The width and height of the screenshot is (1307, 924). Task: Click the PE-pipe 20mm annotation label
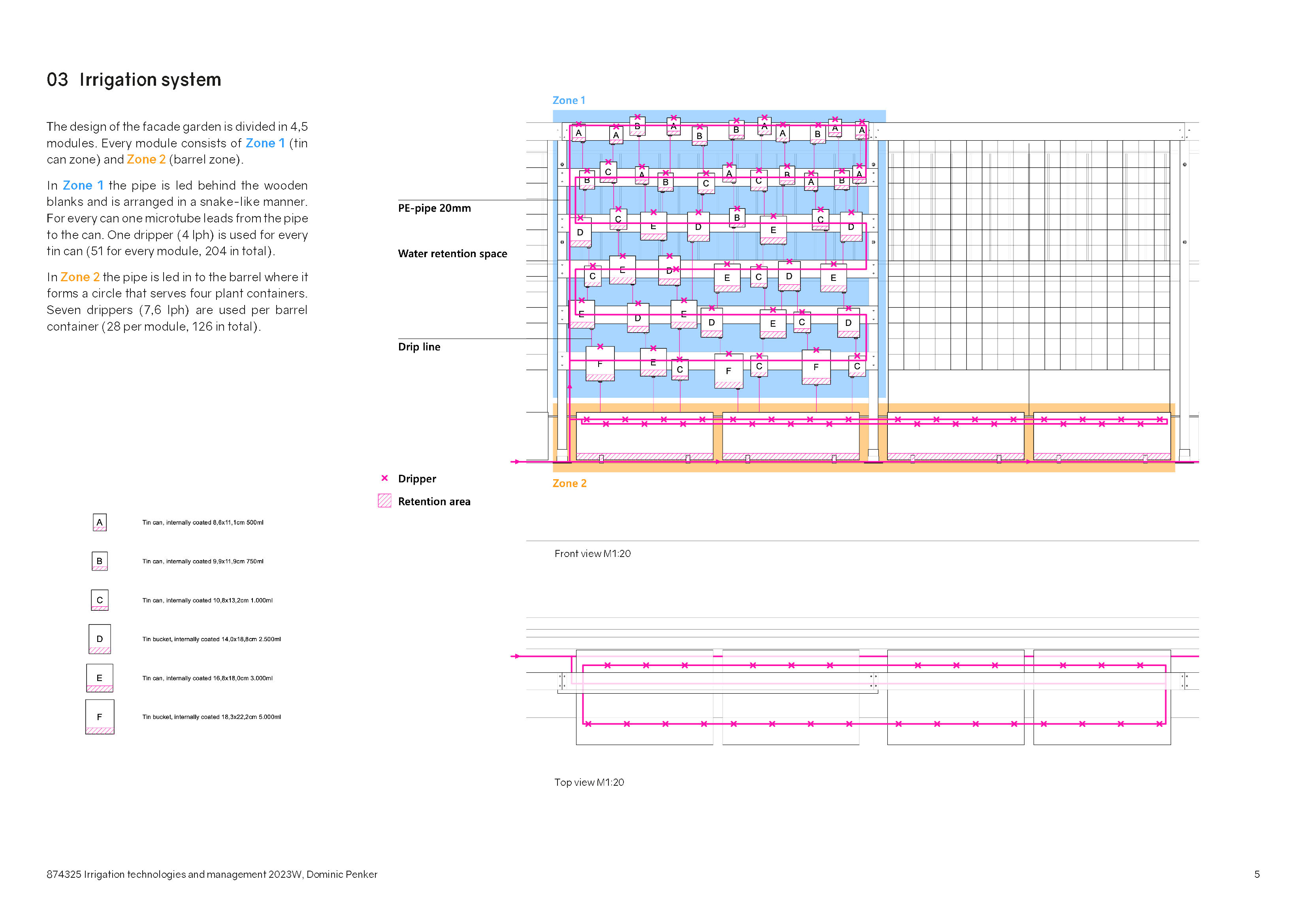coord(434,208)
